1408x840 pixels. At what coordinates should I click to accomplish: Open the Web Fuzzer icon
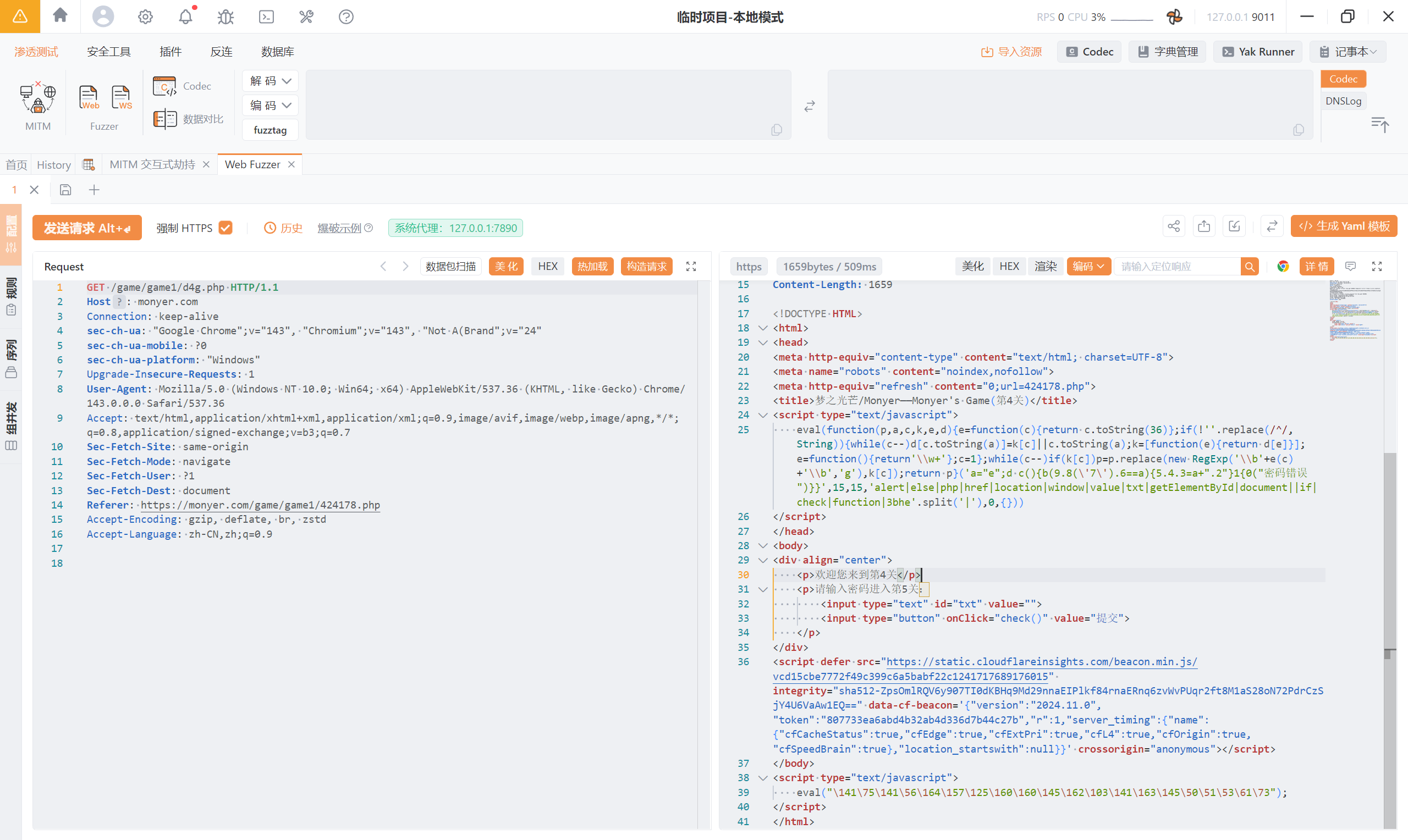(89, 97)
